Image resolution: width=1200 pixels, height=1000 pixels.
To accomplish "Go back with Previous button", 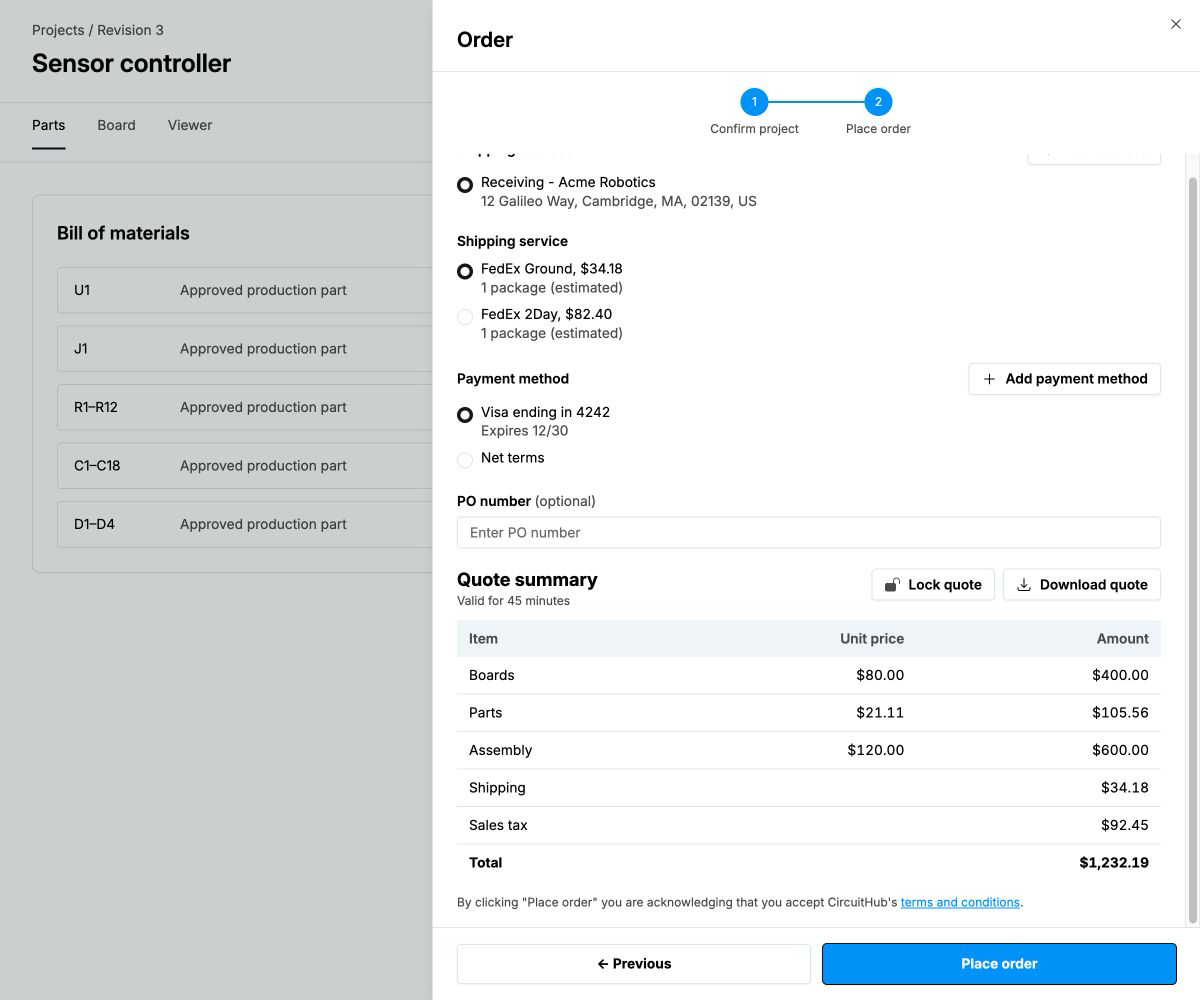I will [x=634, y=964].
